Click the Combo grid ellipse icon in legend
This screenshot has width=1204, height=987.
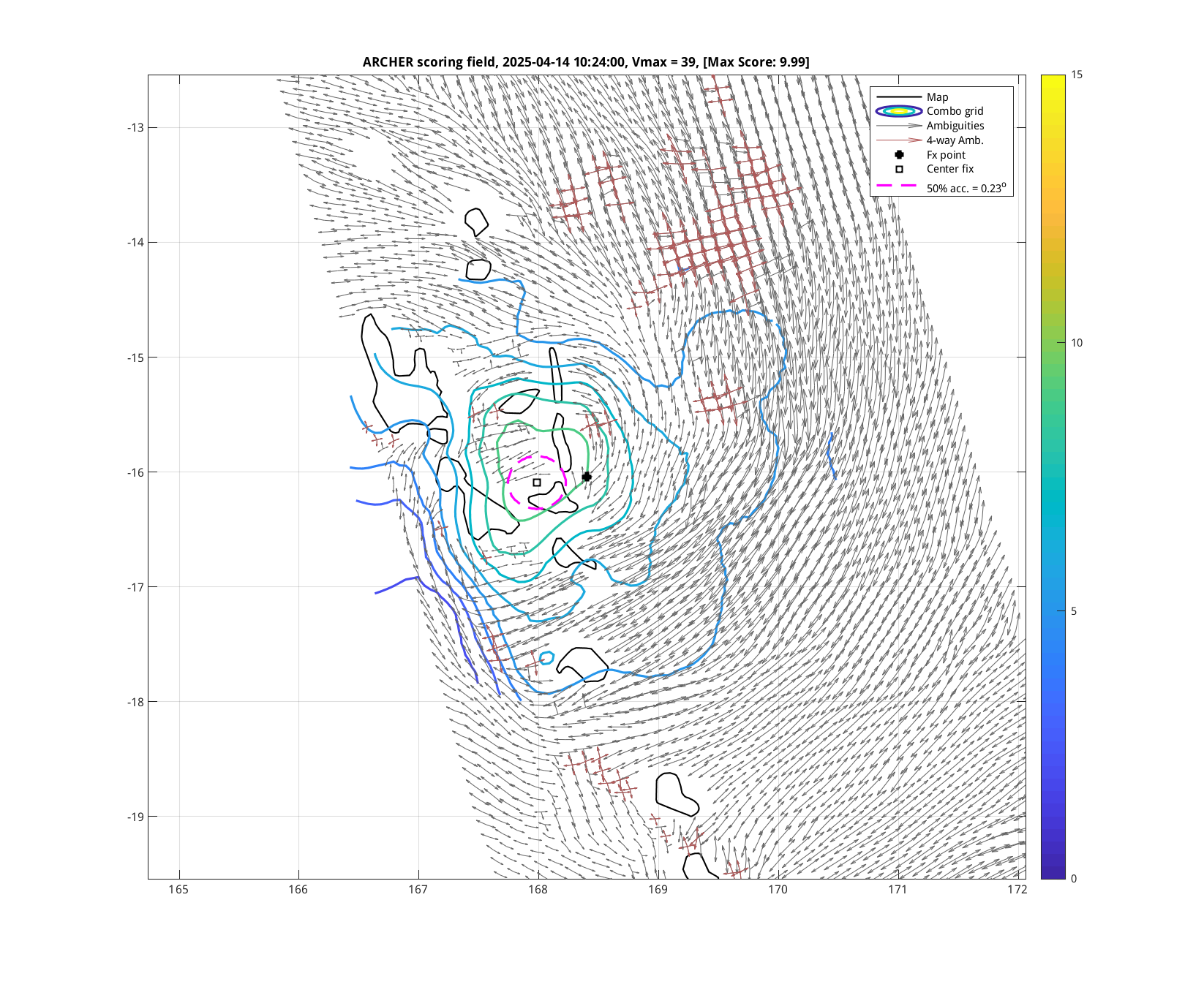(x=899, y=111)
